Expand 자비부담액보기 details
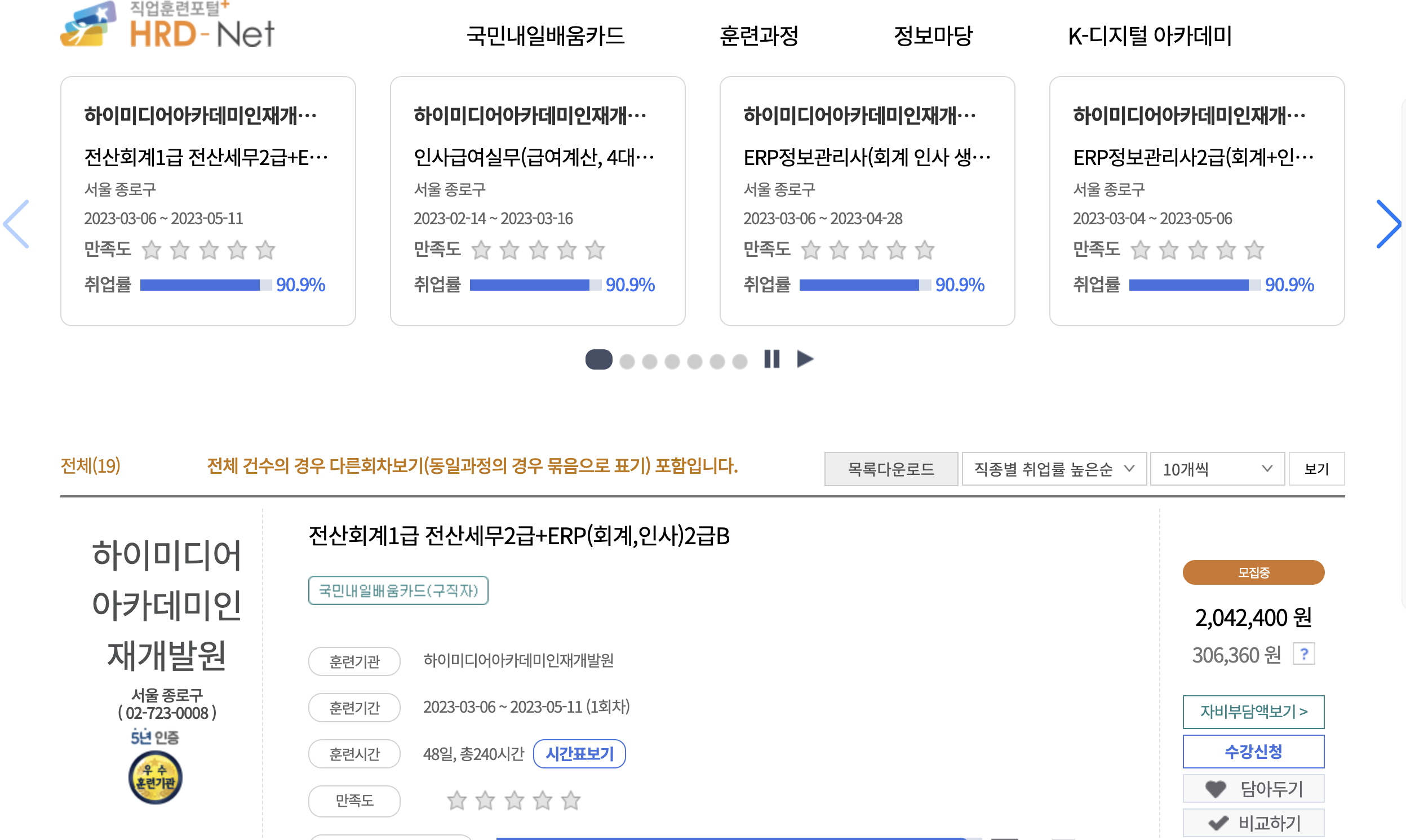 (1253, 712)
